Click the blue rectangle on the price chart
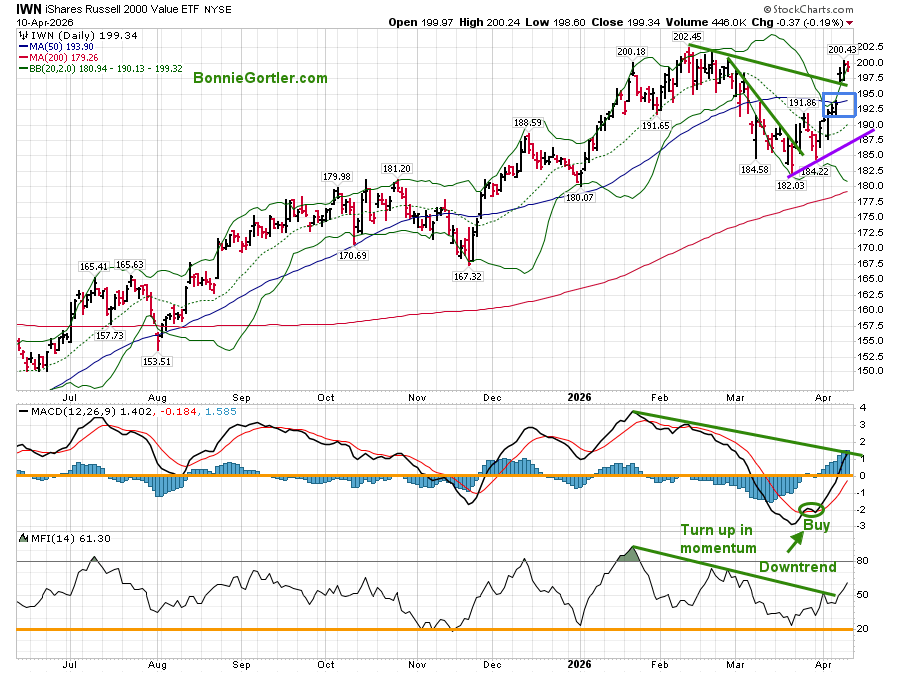 click(838, 103)
